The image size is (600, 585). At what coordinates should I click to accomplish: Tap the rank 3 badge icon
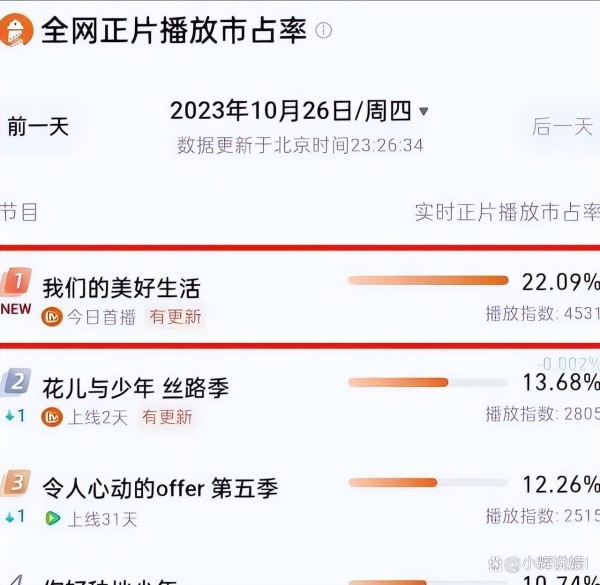pos(16,482)
